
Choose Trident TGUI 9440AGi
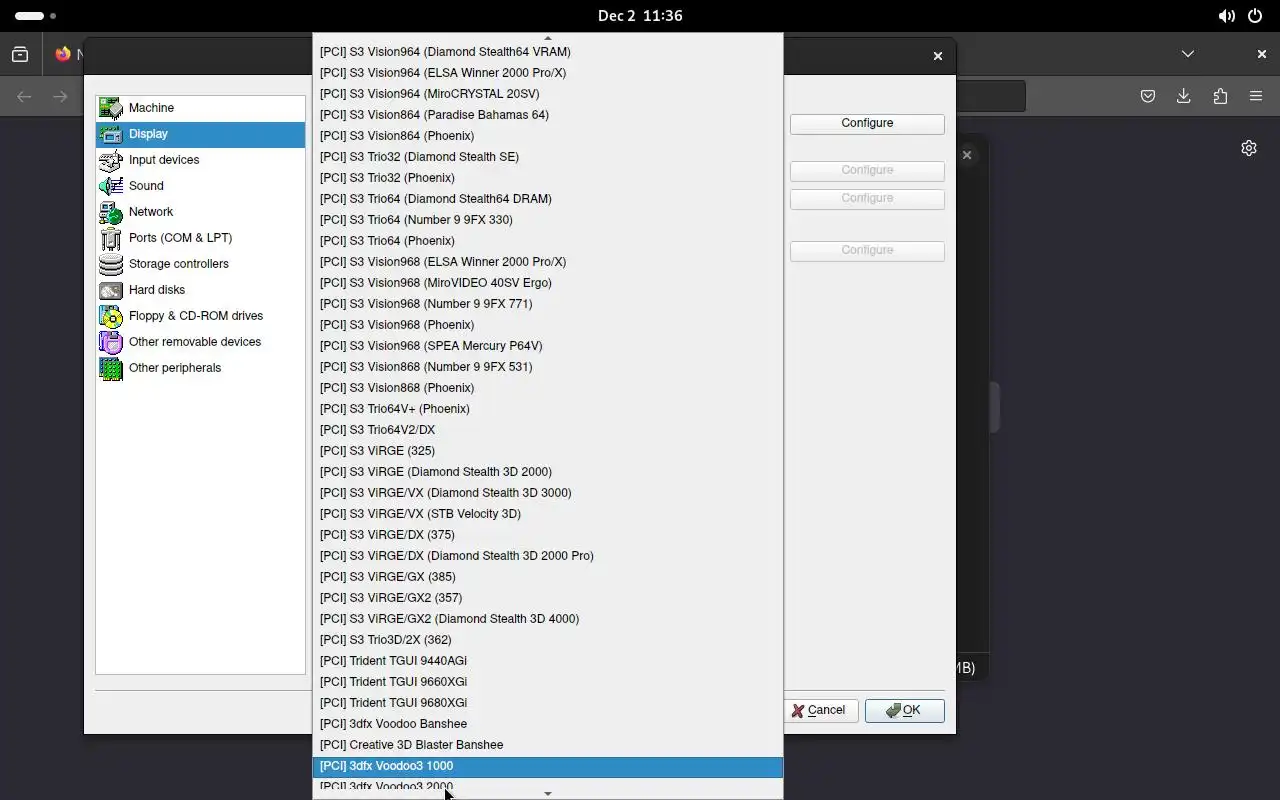(x=547, y=661)
